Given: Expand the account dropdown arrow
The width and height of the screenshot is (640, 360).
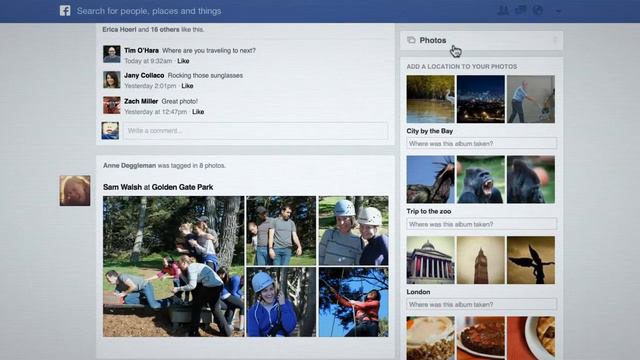Looking at the screenshot, I should pos(558,11).
